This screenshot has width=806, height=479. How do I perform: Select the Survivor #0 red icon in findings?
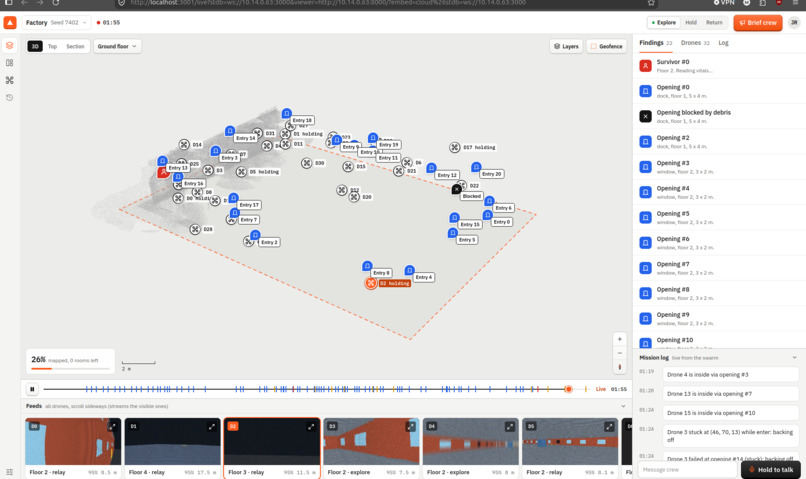coord(645,66)
